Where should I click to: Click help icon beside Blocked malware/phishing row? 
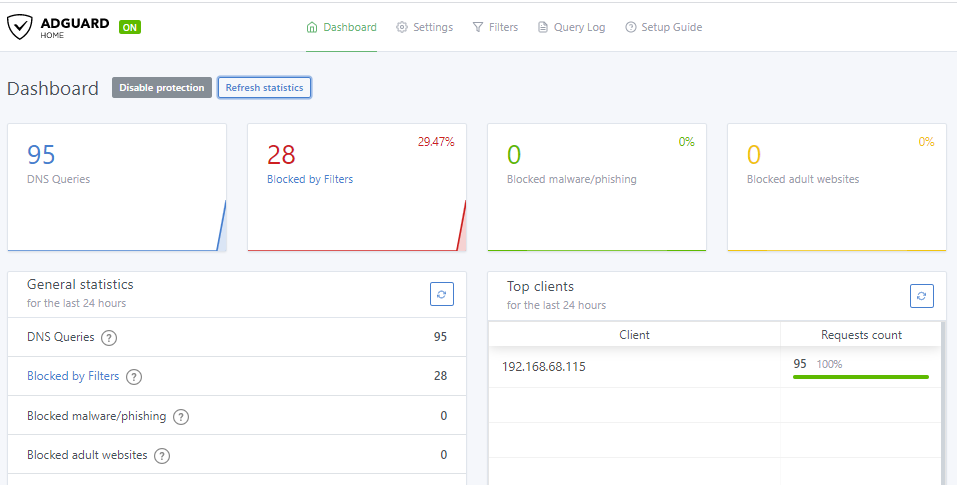(x=181, y=417)
